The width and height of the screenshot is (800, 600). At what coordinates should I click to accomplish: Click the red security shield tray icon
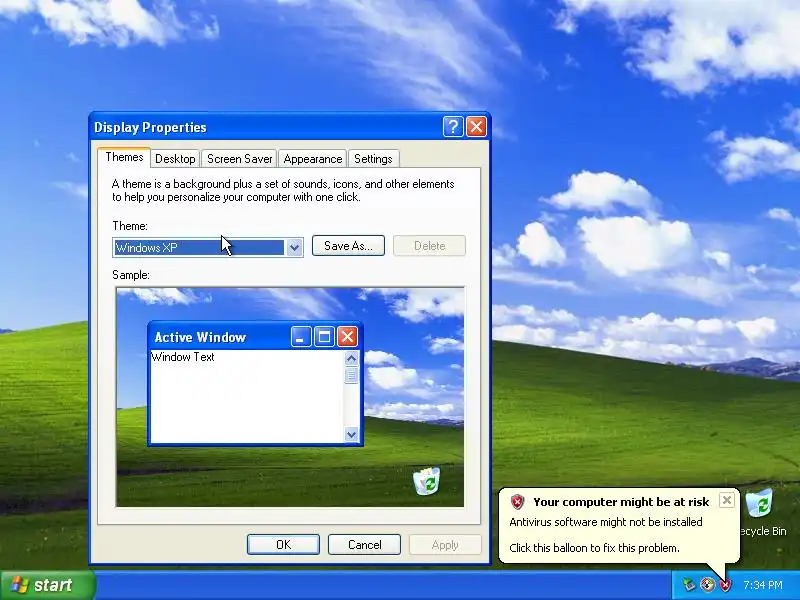(725, 585)
